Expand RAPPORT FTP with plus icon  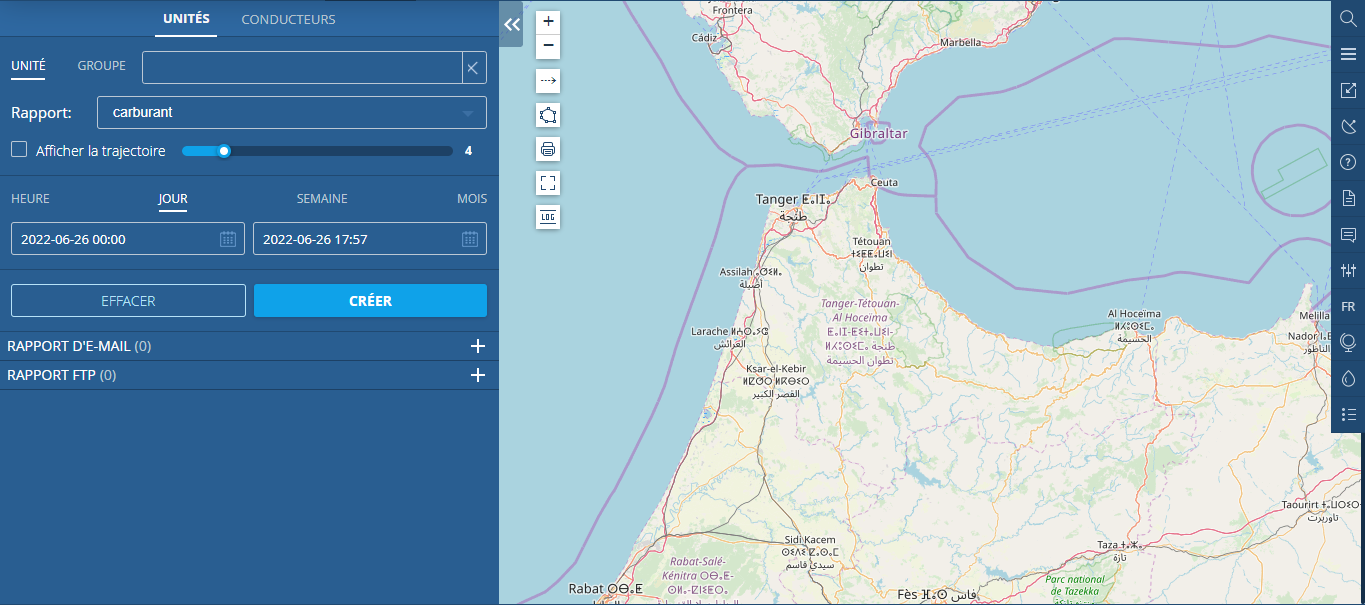pyautogui.click(x=478, y=376)
